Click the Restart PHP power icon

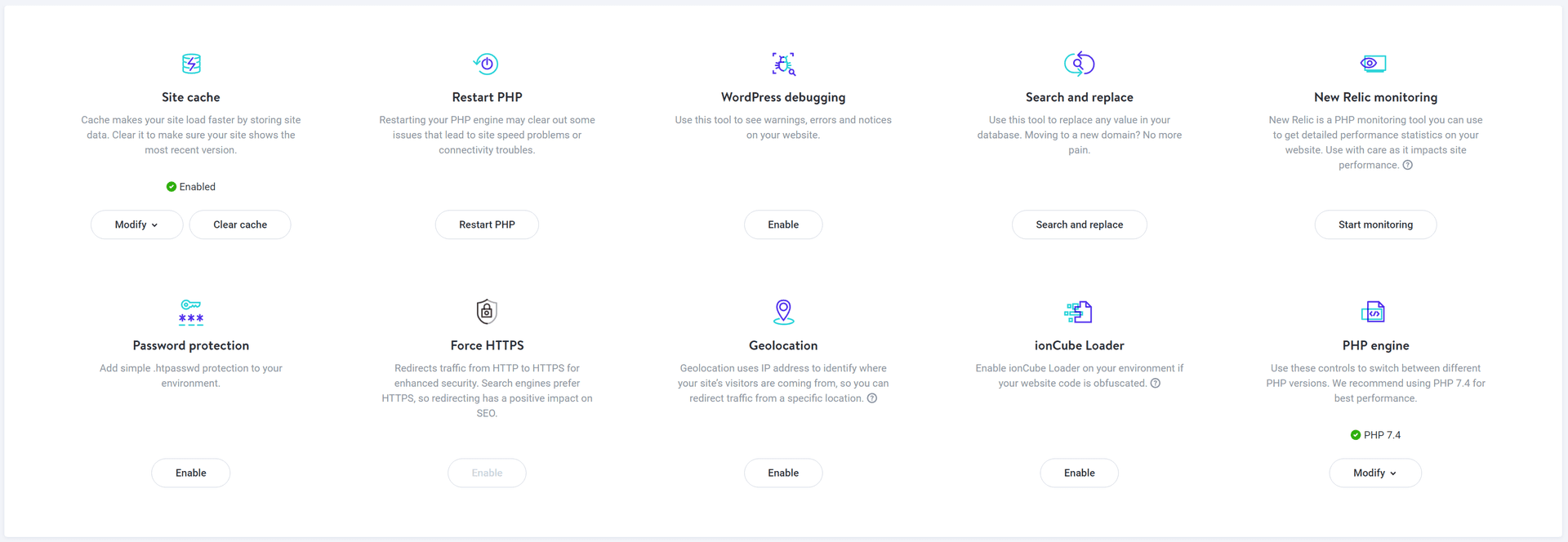pos(487,63)
